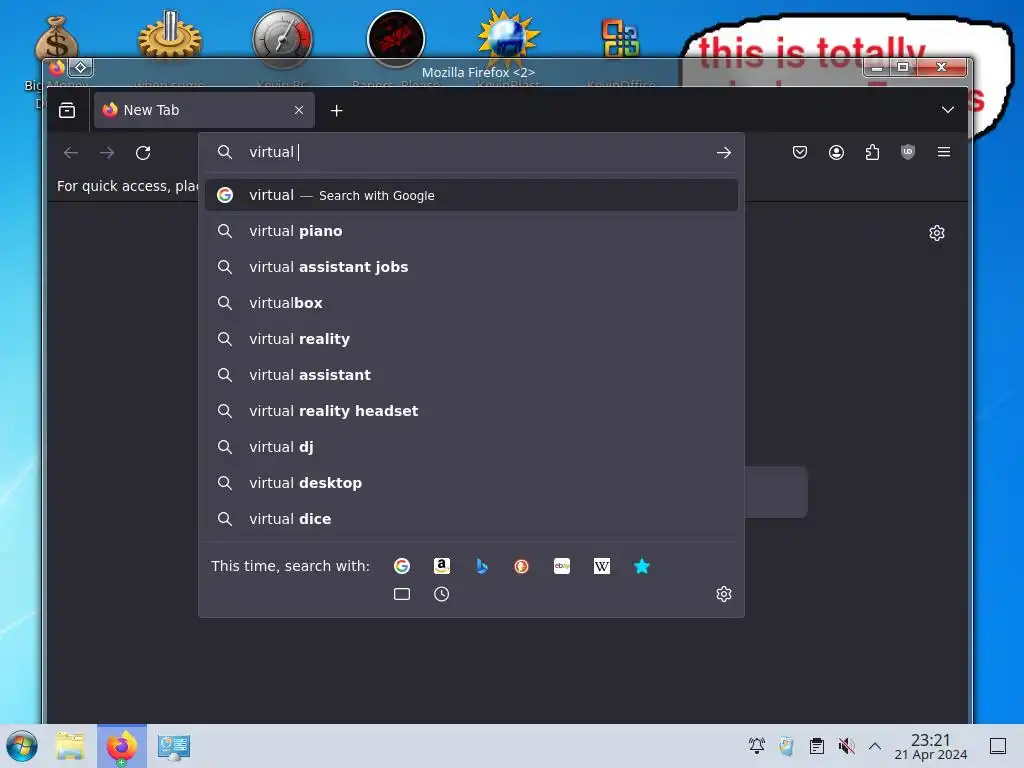The height and width of the screenshot is (768, 1024).
Task: Select suggestion virtual dice
Action: coord(472,519)
